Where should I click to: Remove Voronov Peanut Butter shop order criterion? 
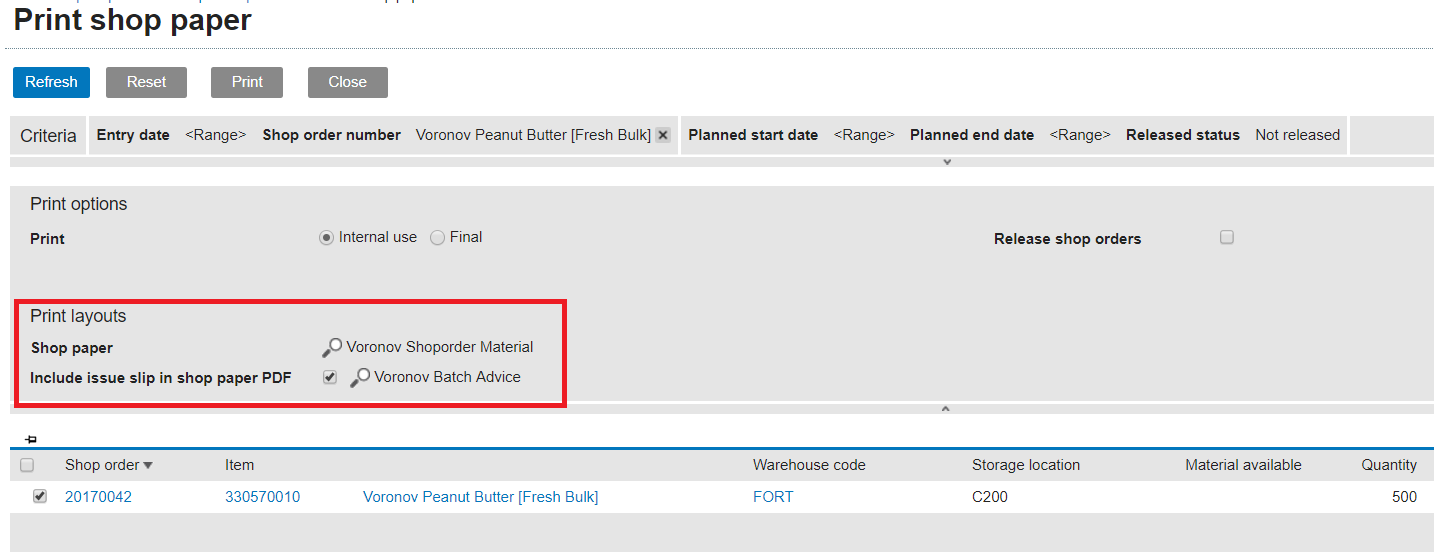tap(662, 135)
